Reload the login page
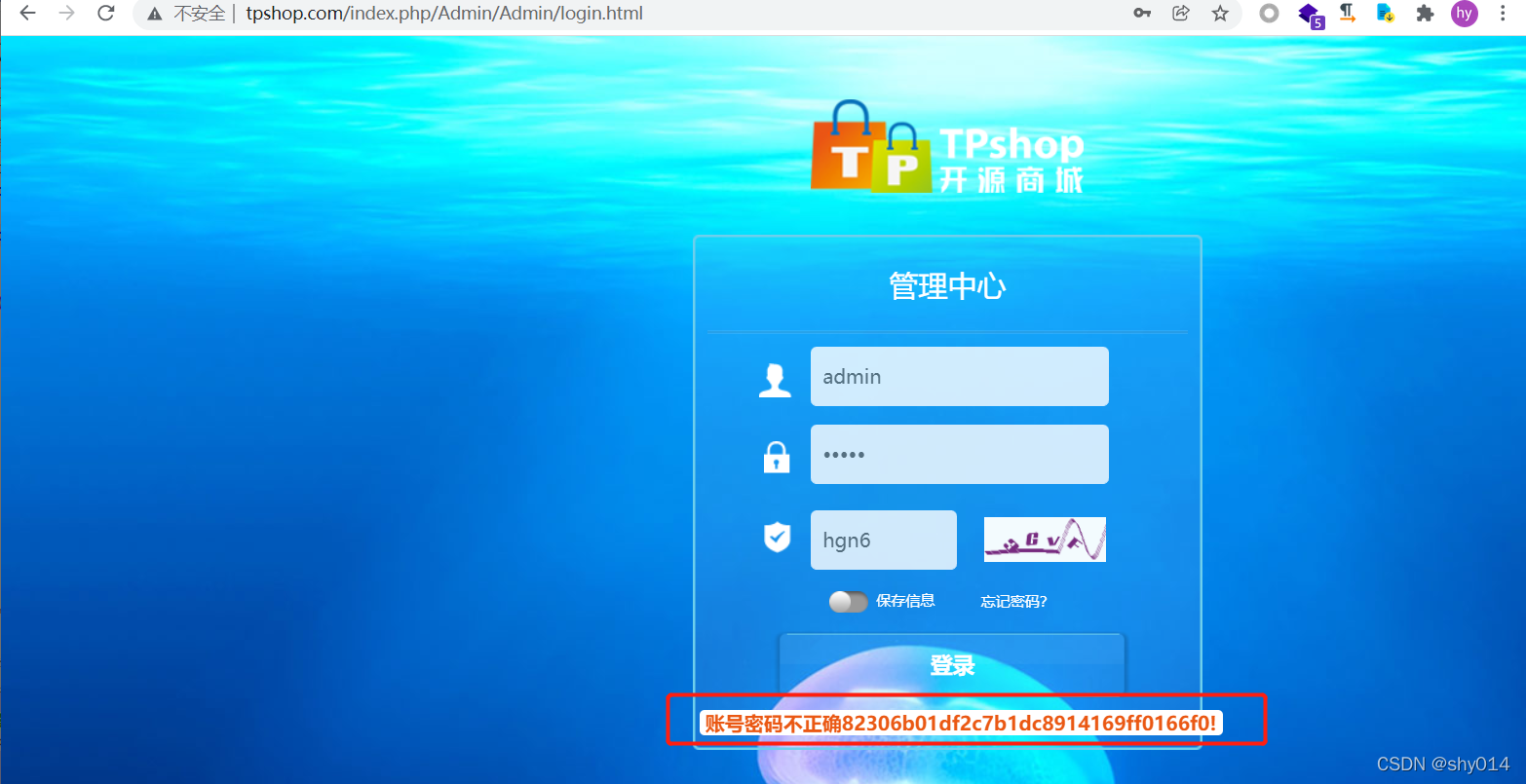 click(106, 14)
